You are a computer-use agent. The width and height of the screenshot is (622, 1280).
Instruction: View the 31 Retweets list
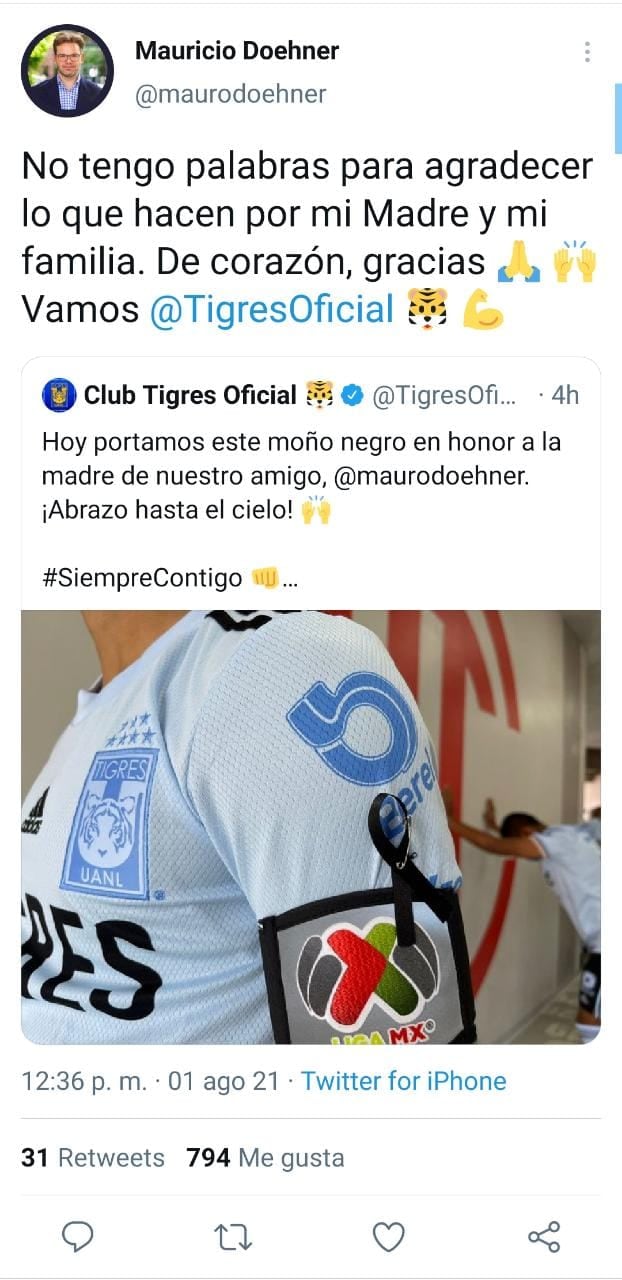pyautogui.click(x=93, y=1158)
